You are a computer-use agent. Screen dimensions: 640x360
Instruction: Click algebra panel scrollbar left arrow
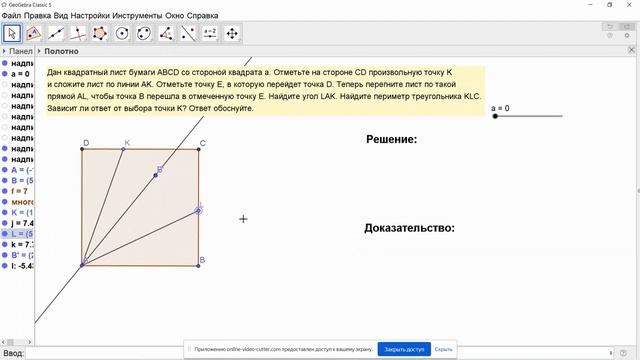point(3,342)
